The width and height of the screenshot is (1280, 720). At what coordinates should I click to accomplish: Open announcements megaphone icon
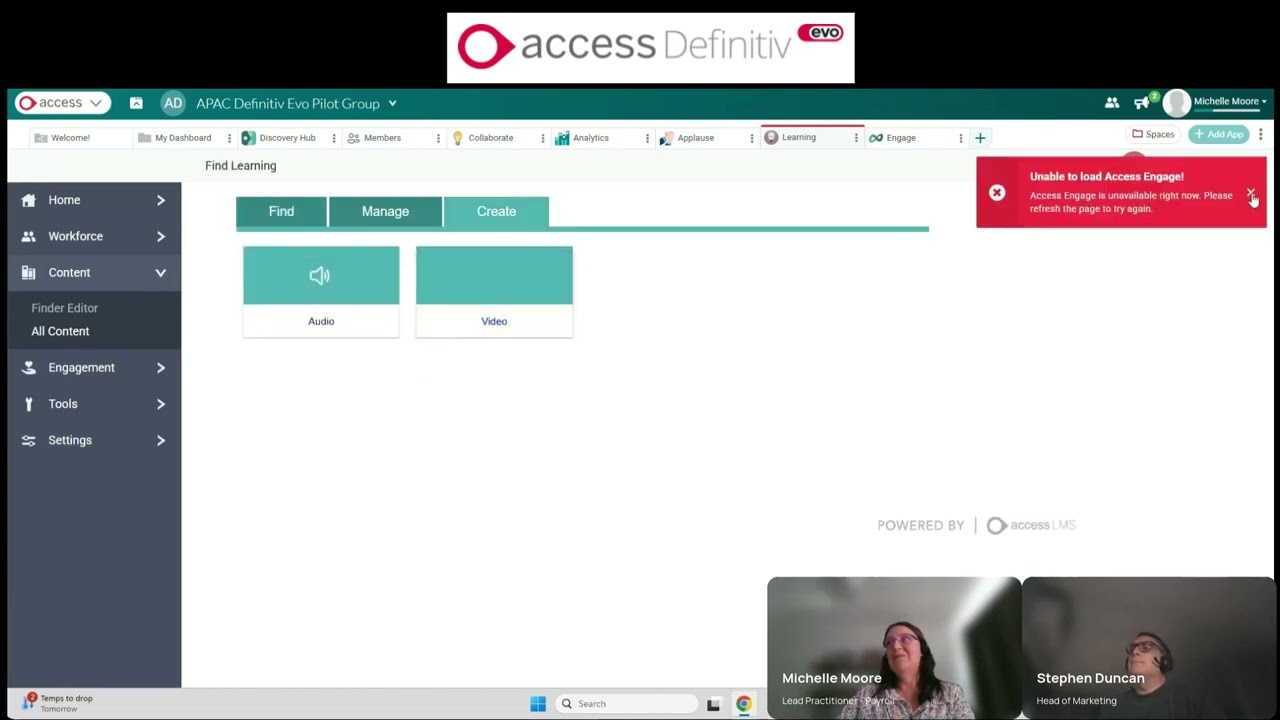[1141, 103]
